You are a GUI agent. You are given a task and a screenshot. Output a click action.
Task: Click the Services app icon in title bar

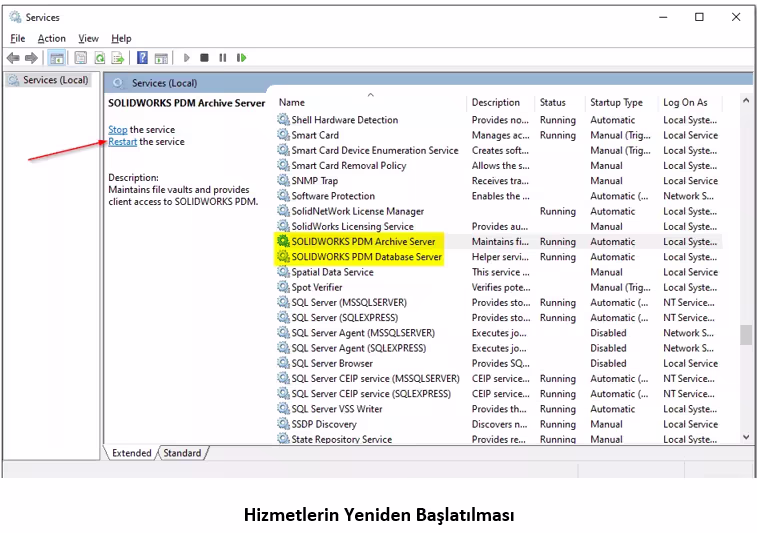pos(15,17)
